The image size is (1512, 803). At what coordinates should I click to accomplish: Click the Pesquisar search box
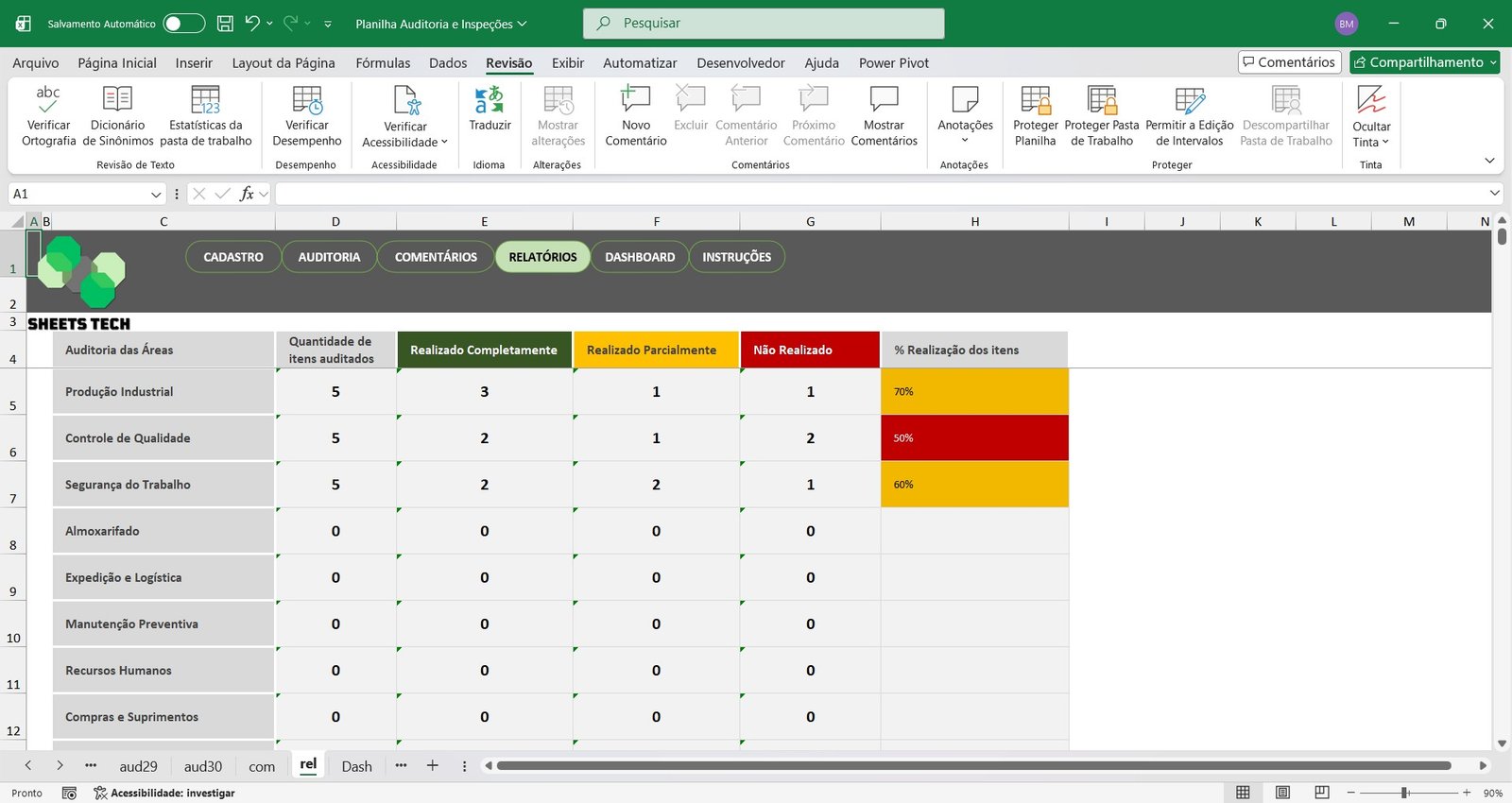764,24
